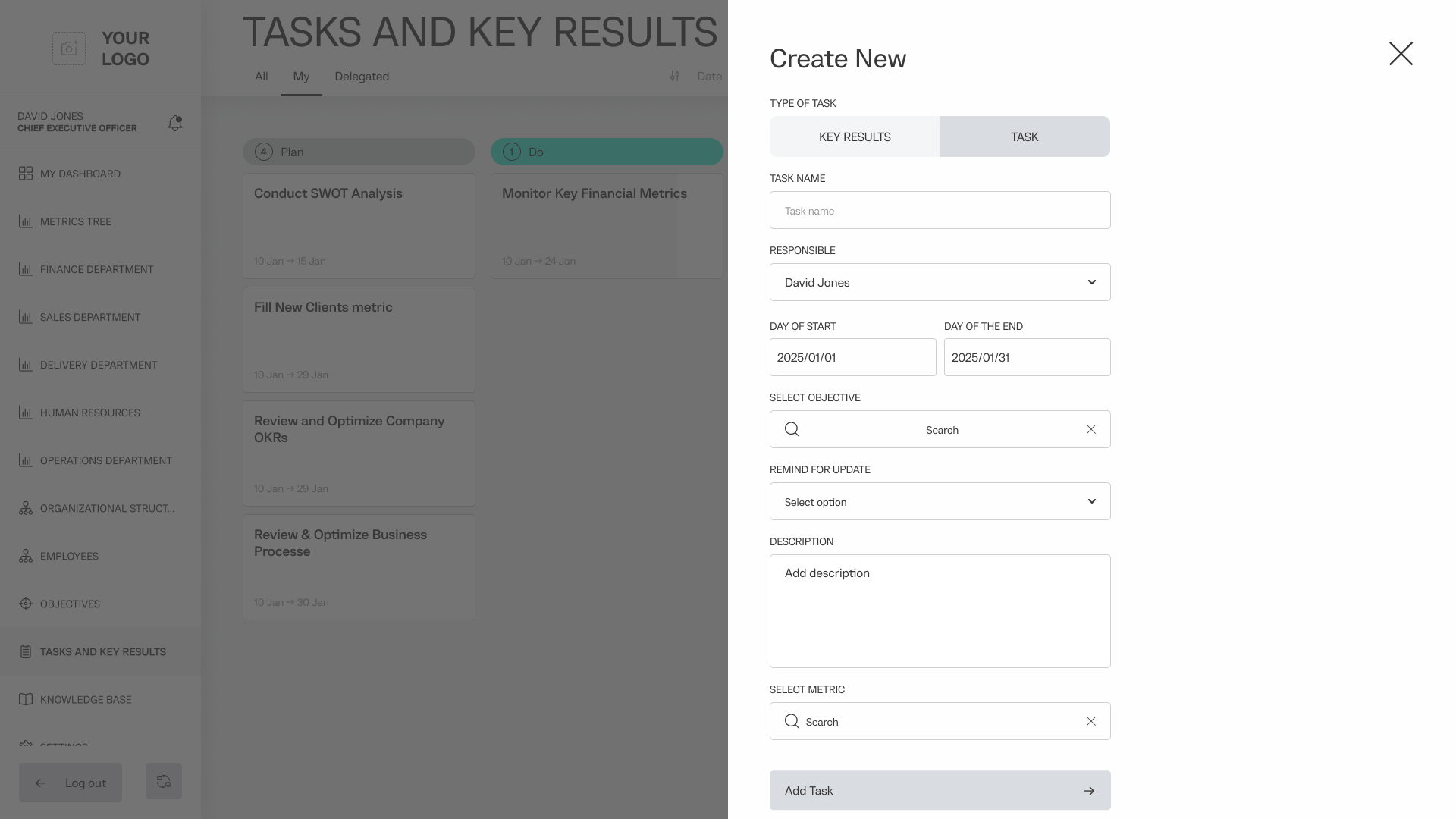Click the filter sliders icon near Date
1456x819 pixels.
tap(675, 77)
